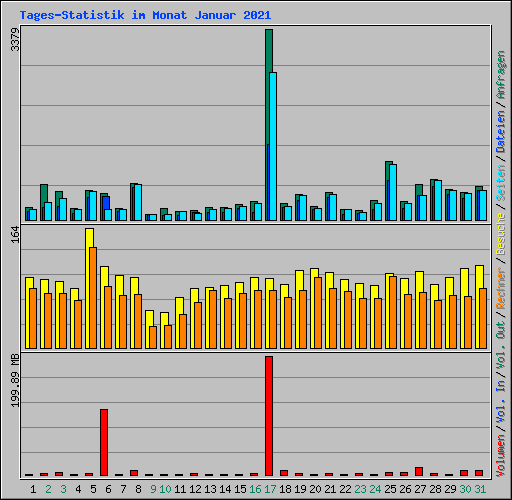Click the cyan Seiten bar for day 28
This screenshot has height=500, width=512.
pos(438,200)
